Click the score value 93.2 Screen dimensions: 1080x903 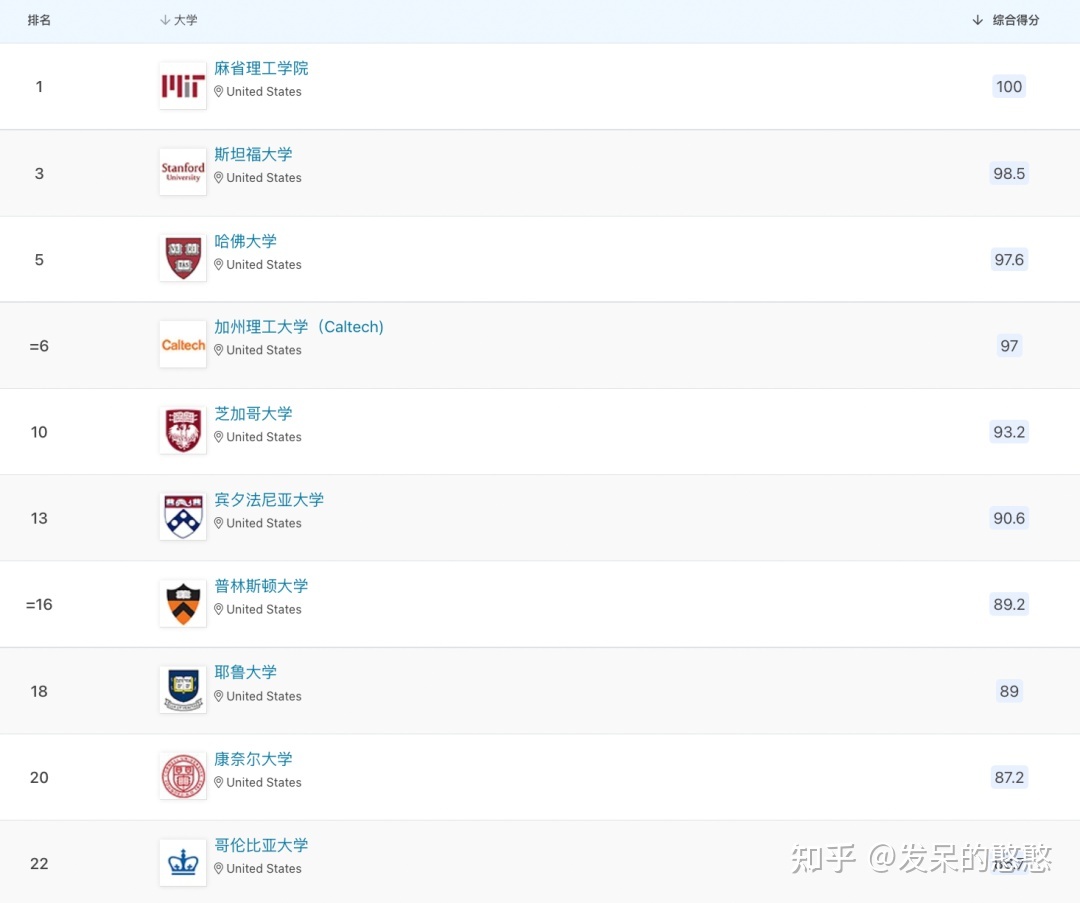[x=1008, y=432]
